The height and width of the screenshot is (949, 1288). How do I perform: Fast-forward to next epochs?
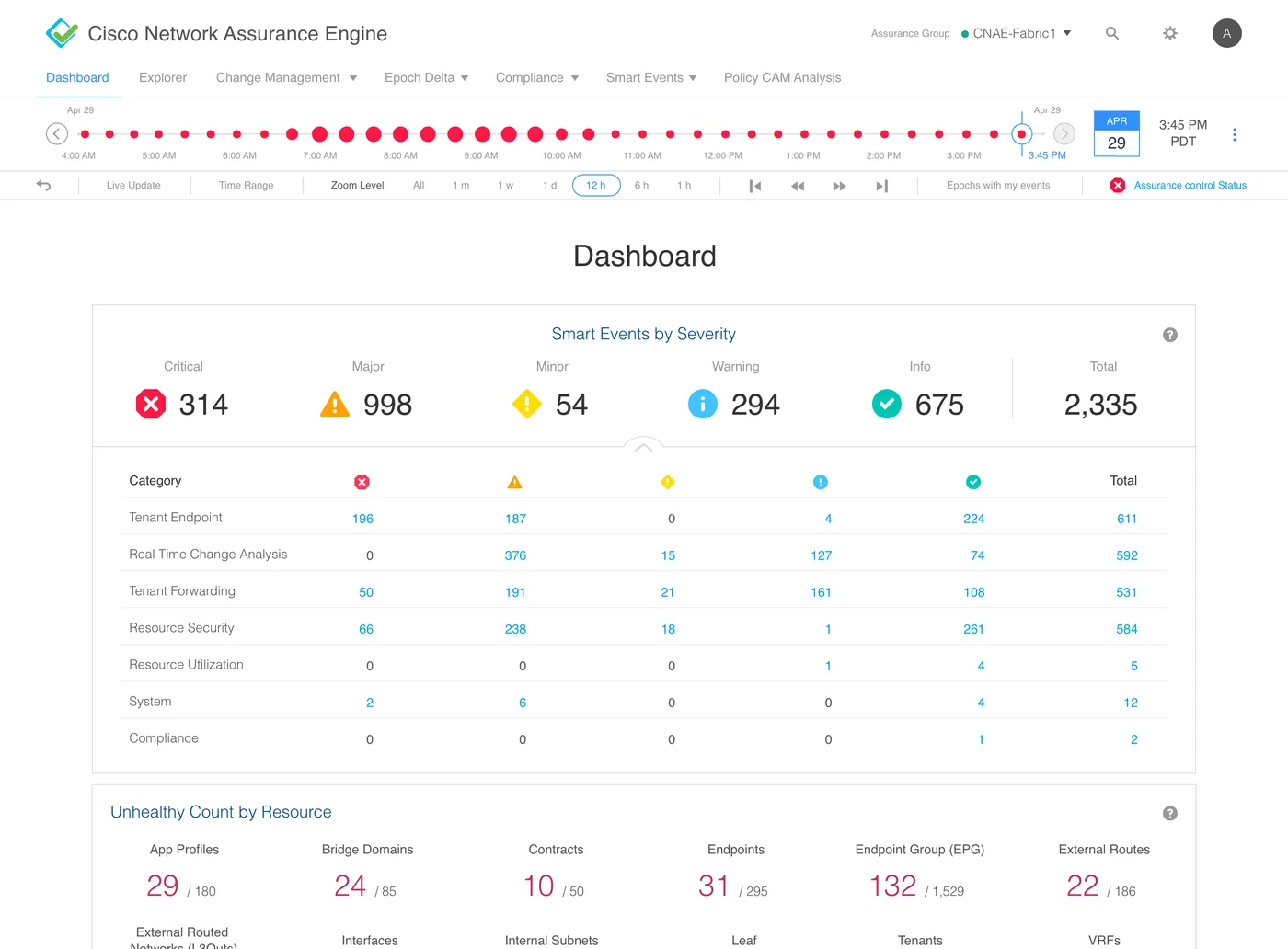point(839,186)
